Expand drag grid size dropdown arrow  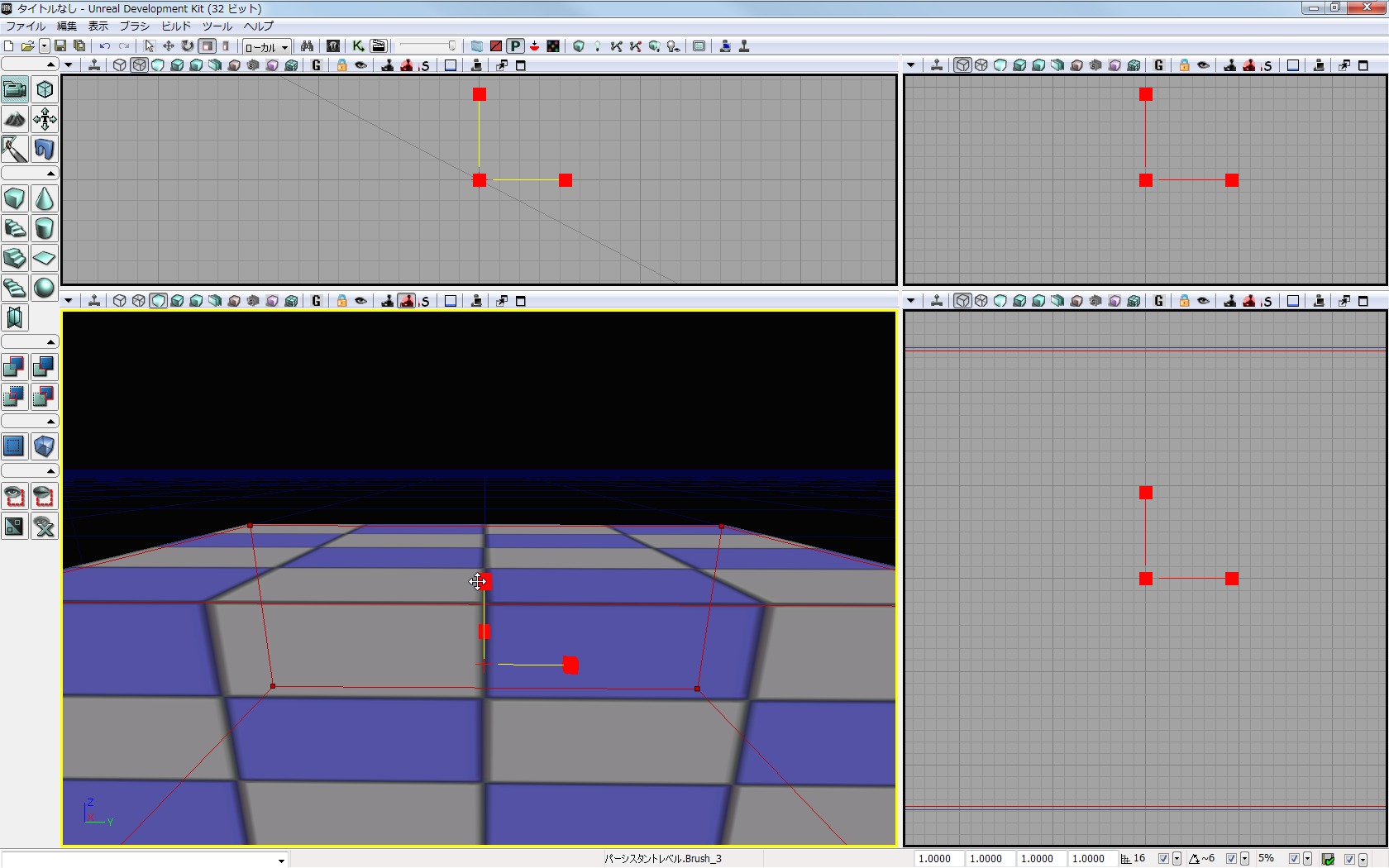[x=1177, y=860]
